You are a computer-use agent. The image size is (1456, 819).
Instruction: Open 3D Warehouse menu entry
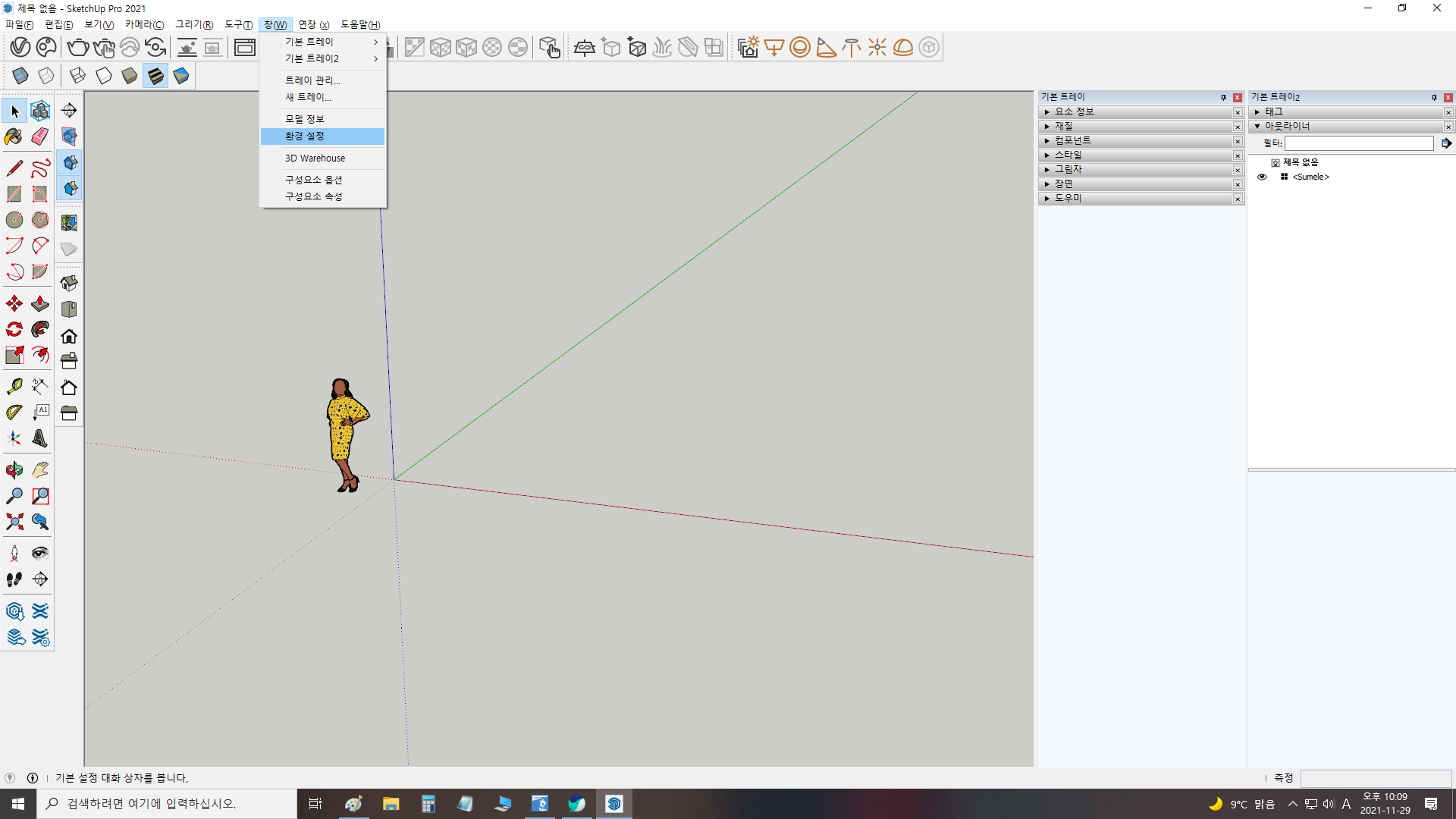click(x=315, y=158)
